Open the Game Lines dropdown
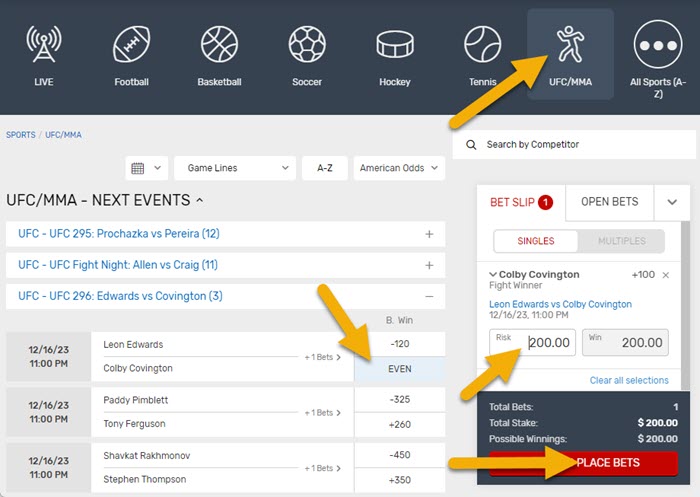The image size is (700, 497). [x=235, y=168]
